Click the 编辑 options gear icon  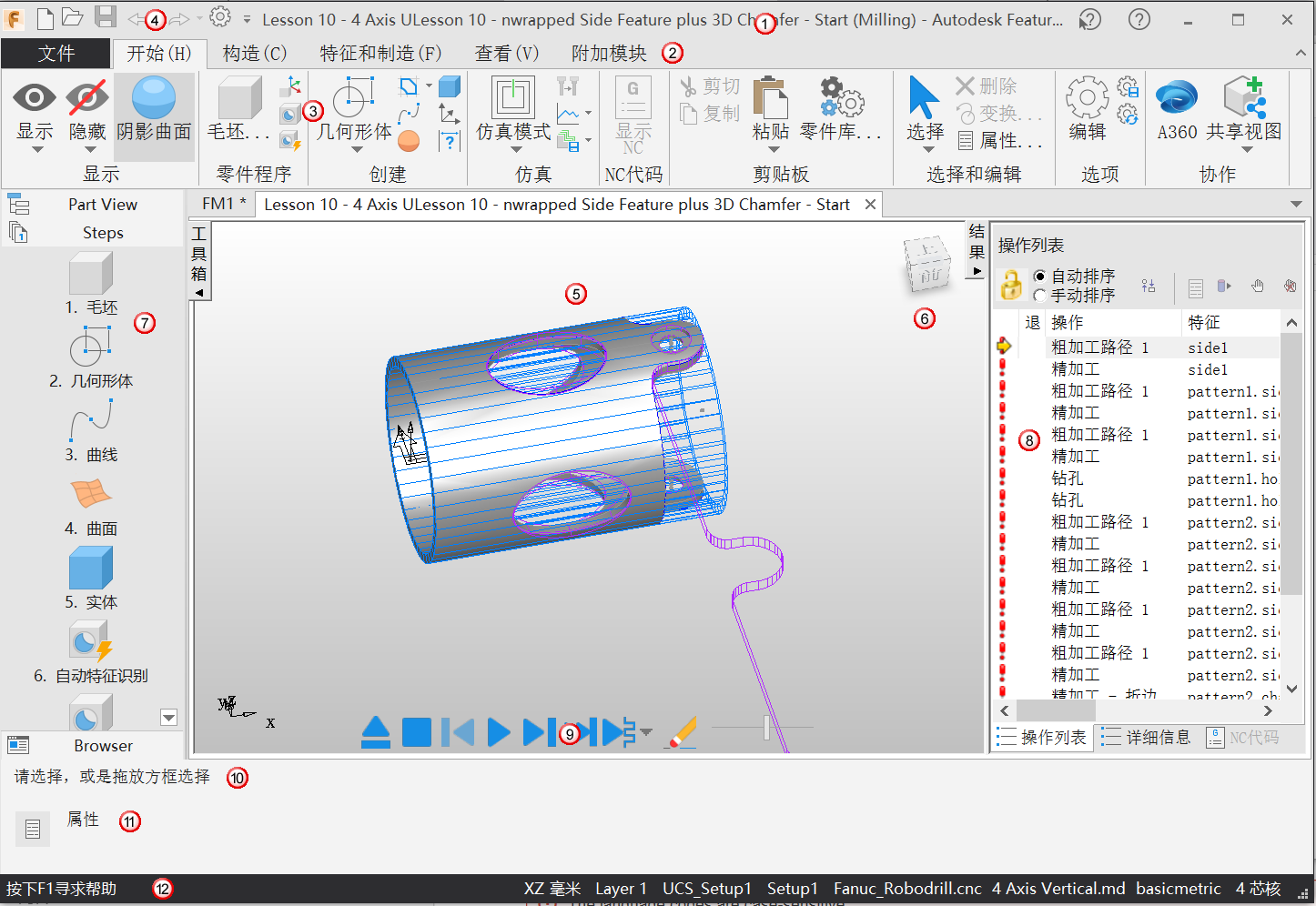coord(1087,97)
